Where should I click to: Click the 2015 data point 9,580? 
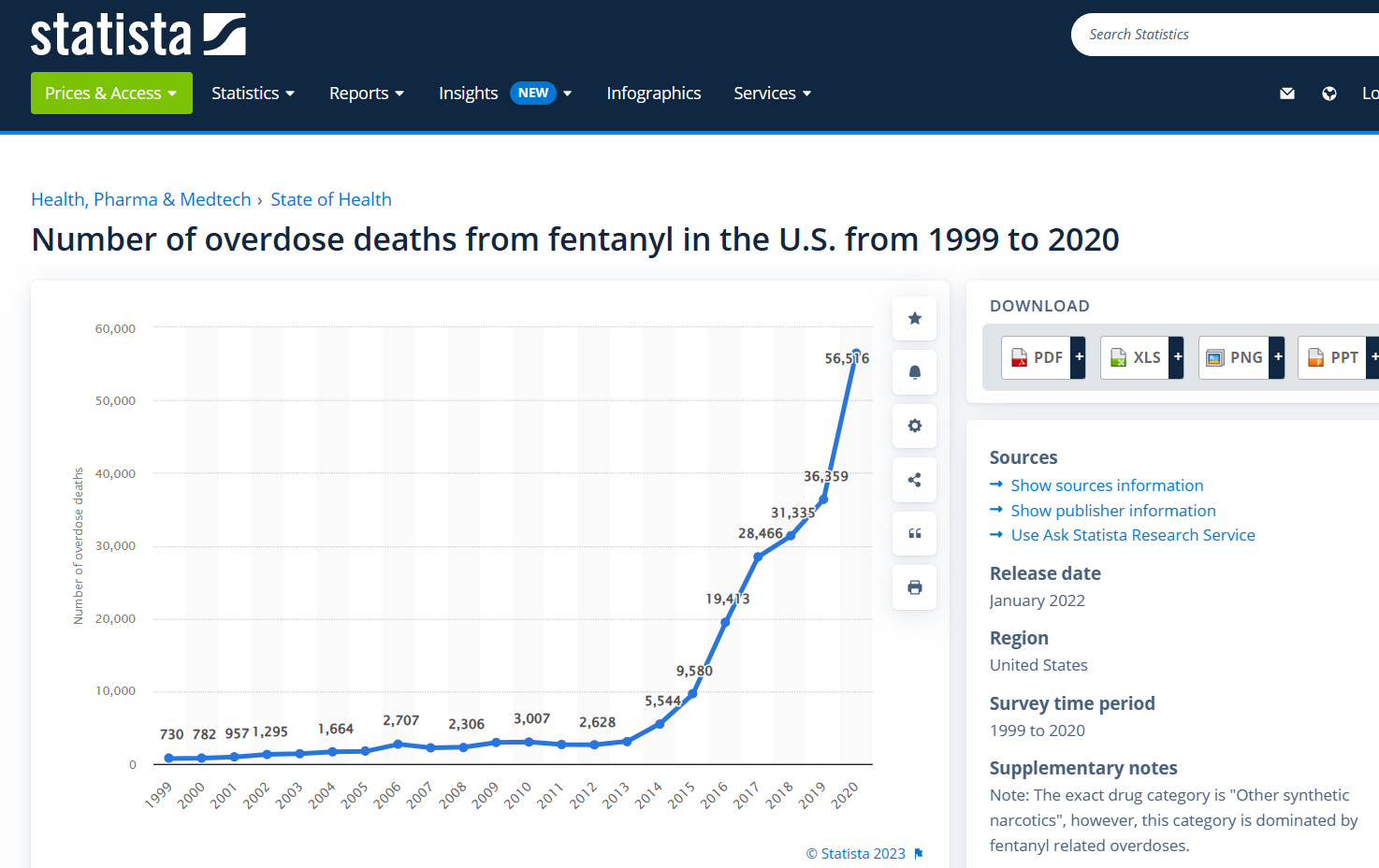[x=692, y=693]
